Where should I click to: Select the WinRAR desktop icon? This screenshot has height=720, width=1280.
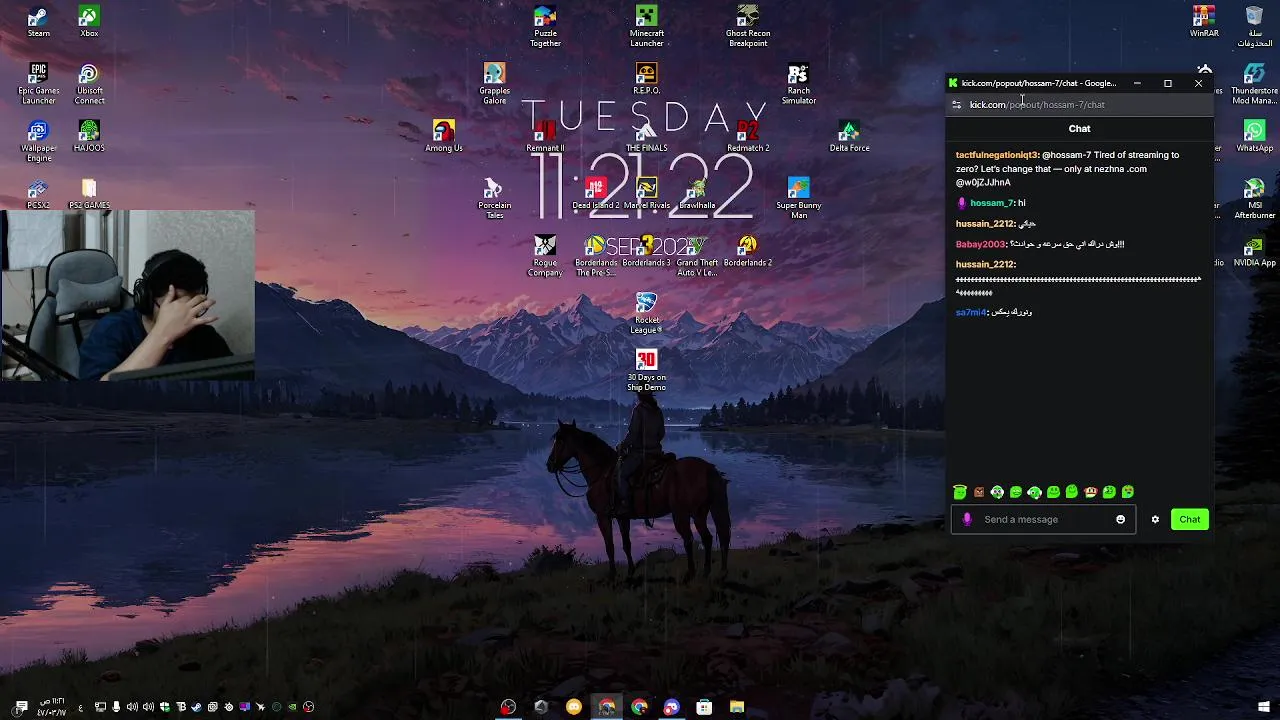click(1203, 22)
